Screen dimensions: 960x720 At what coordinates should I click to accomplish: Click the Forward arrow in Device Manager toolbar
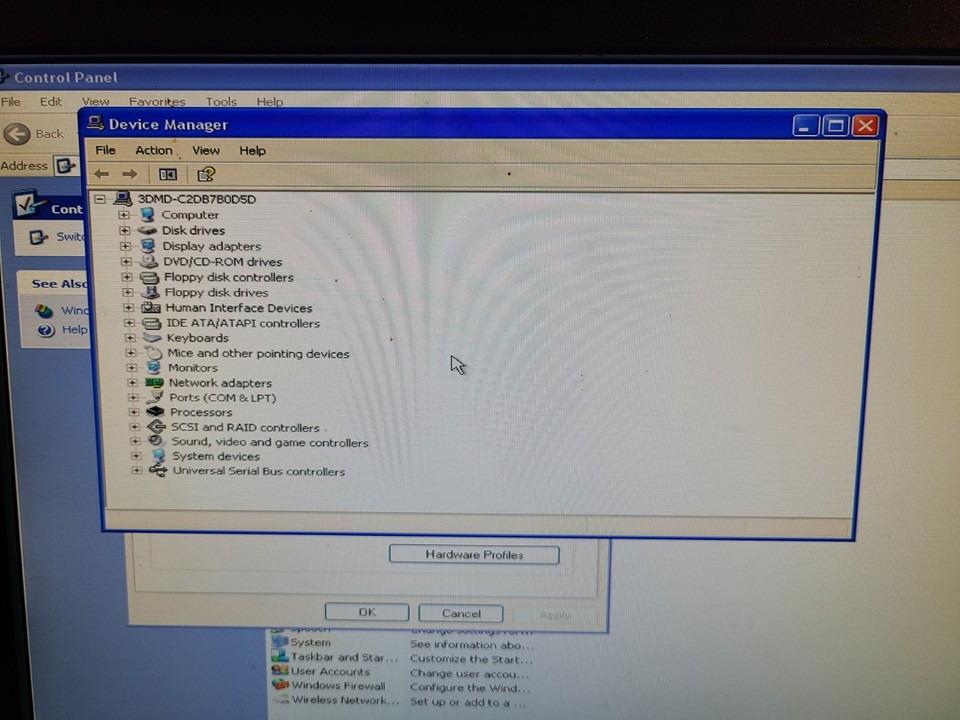click(x=129, y=173)
